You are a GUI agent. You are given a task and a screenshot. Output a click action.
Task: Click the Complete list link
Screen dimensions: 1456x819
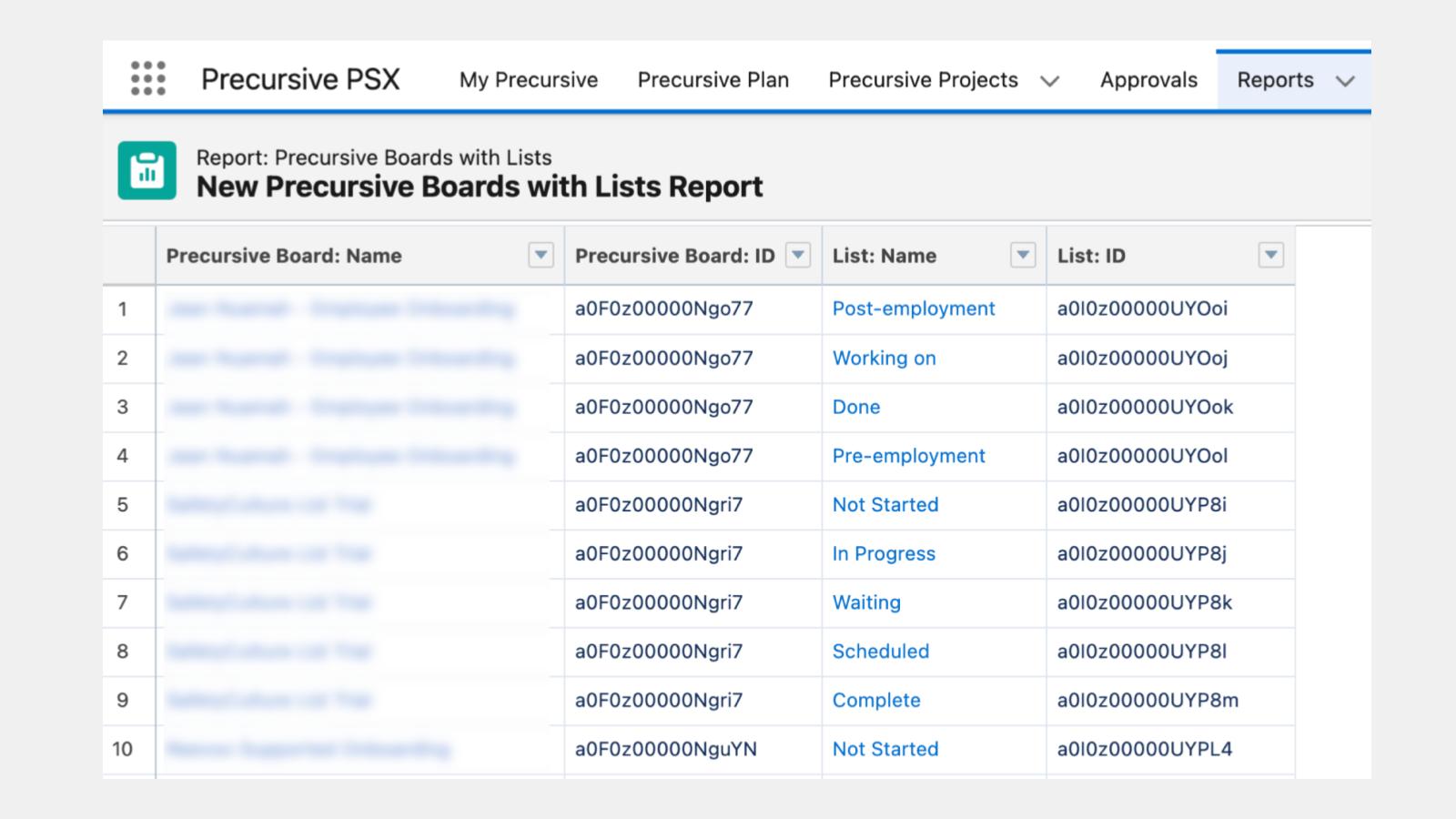click(x=876, y=701)
